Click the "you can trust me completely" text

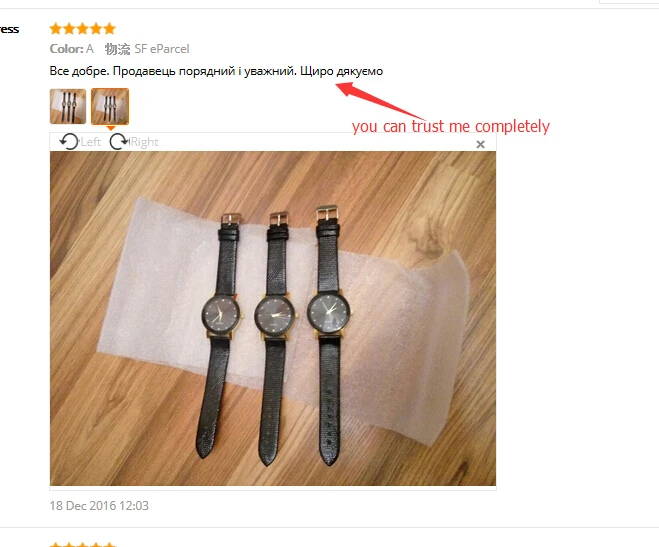pos(451,126)
